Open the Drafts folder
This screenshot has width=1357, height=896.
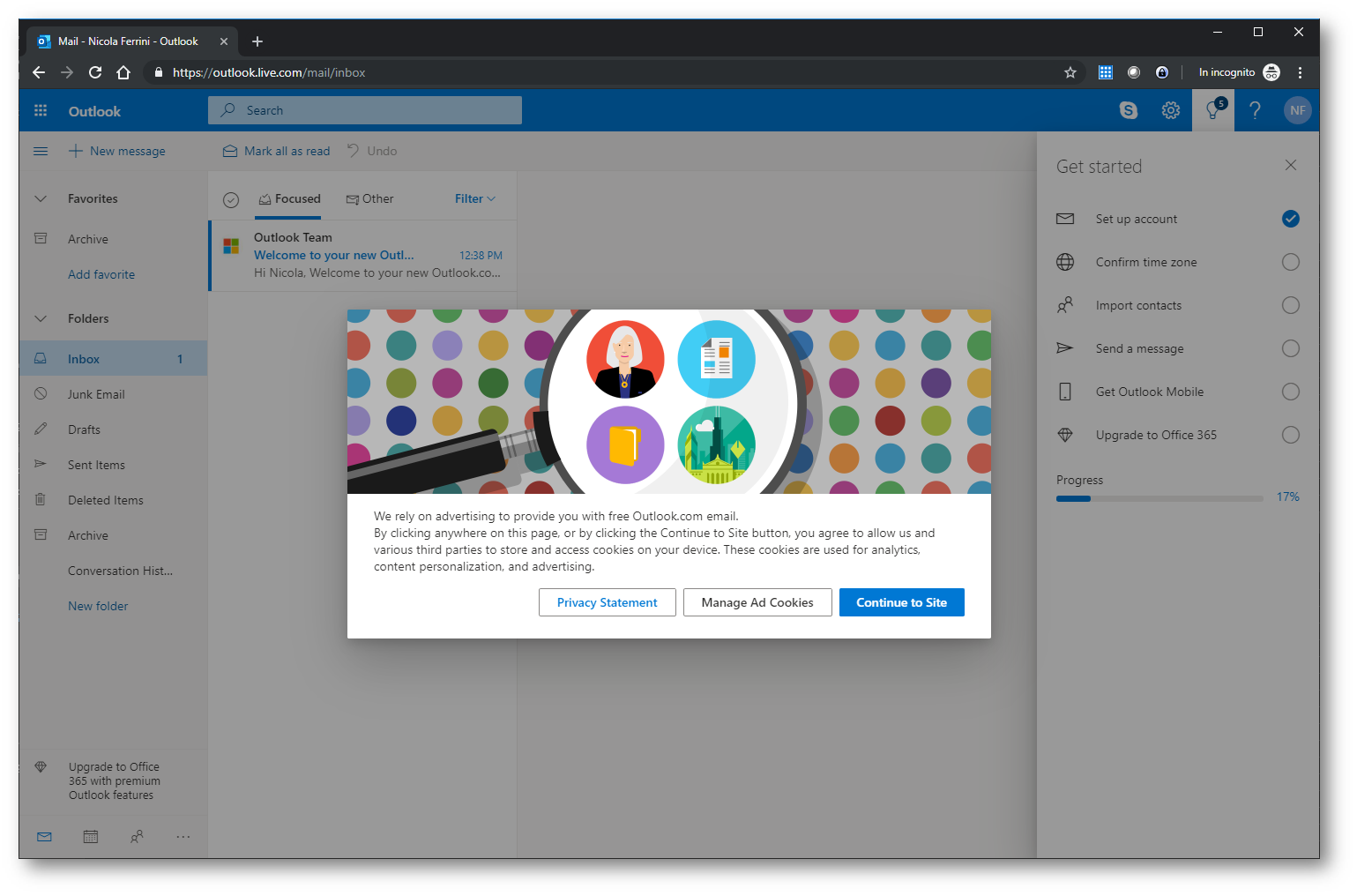point(113,429)
